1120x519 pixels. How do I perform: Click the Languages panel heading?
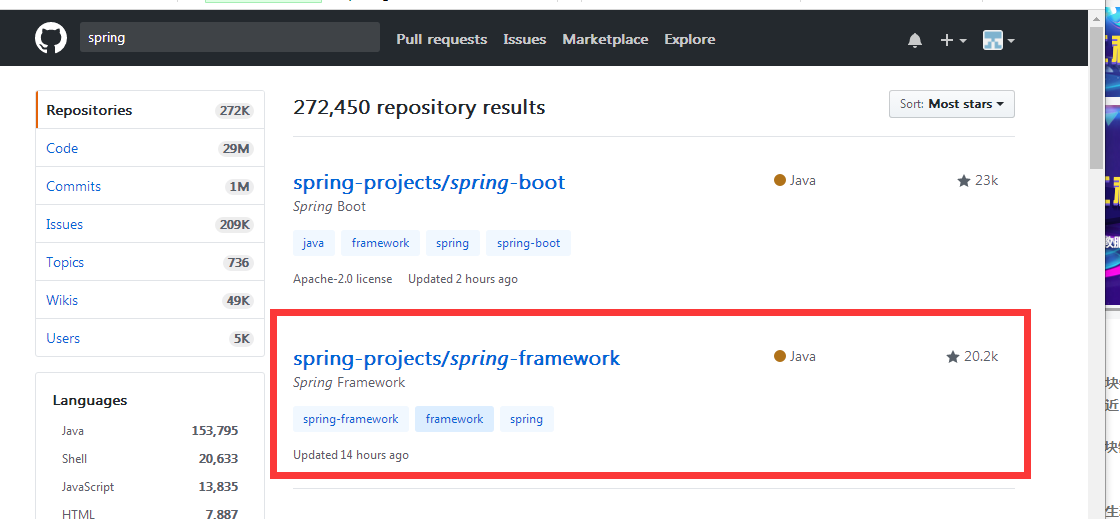[x=90, y=400]
